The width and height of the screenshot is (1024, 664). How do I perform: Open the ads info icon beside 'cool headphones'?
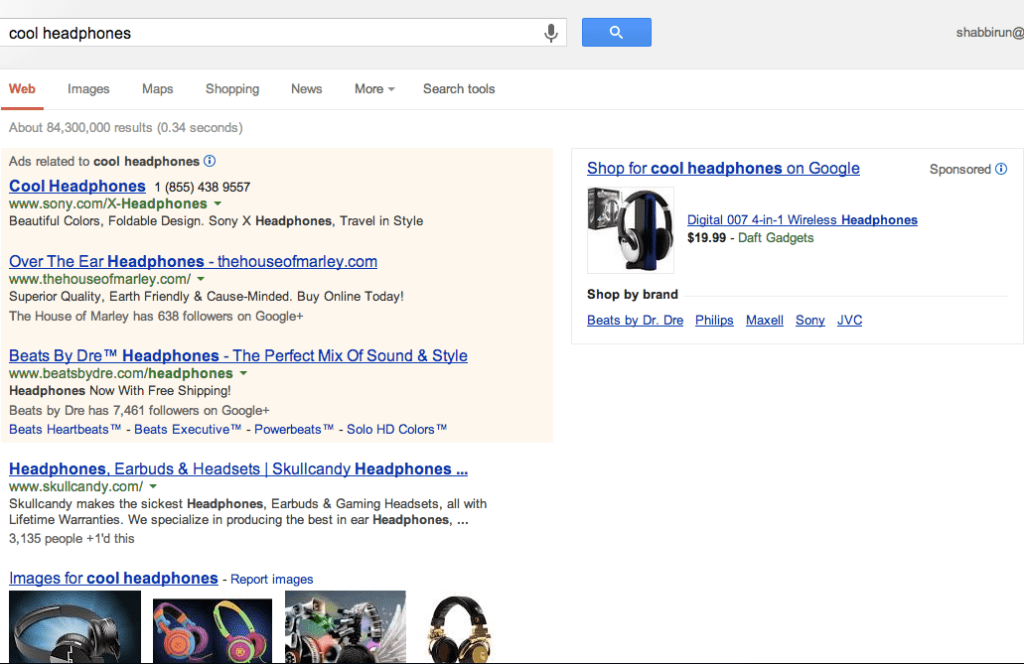pos(210,161)
